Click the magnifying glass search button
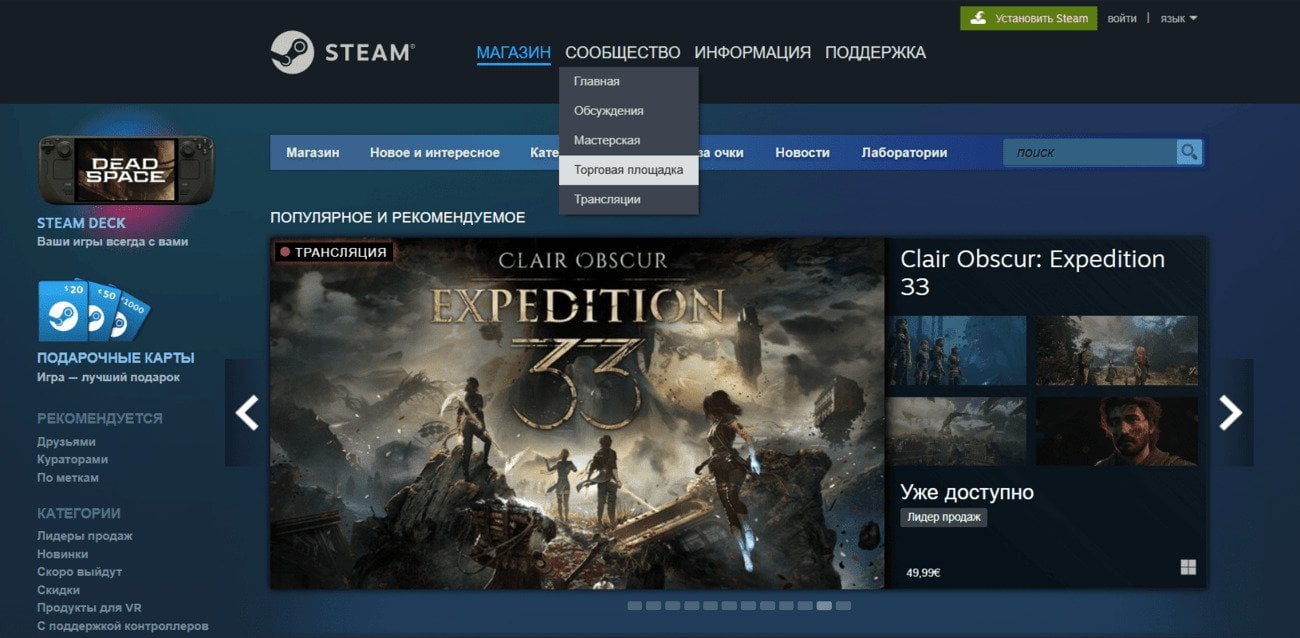Screen dimensions: 1300x638 coord(1189,152)
